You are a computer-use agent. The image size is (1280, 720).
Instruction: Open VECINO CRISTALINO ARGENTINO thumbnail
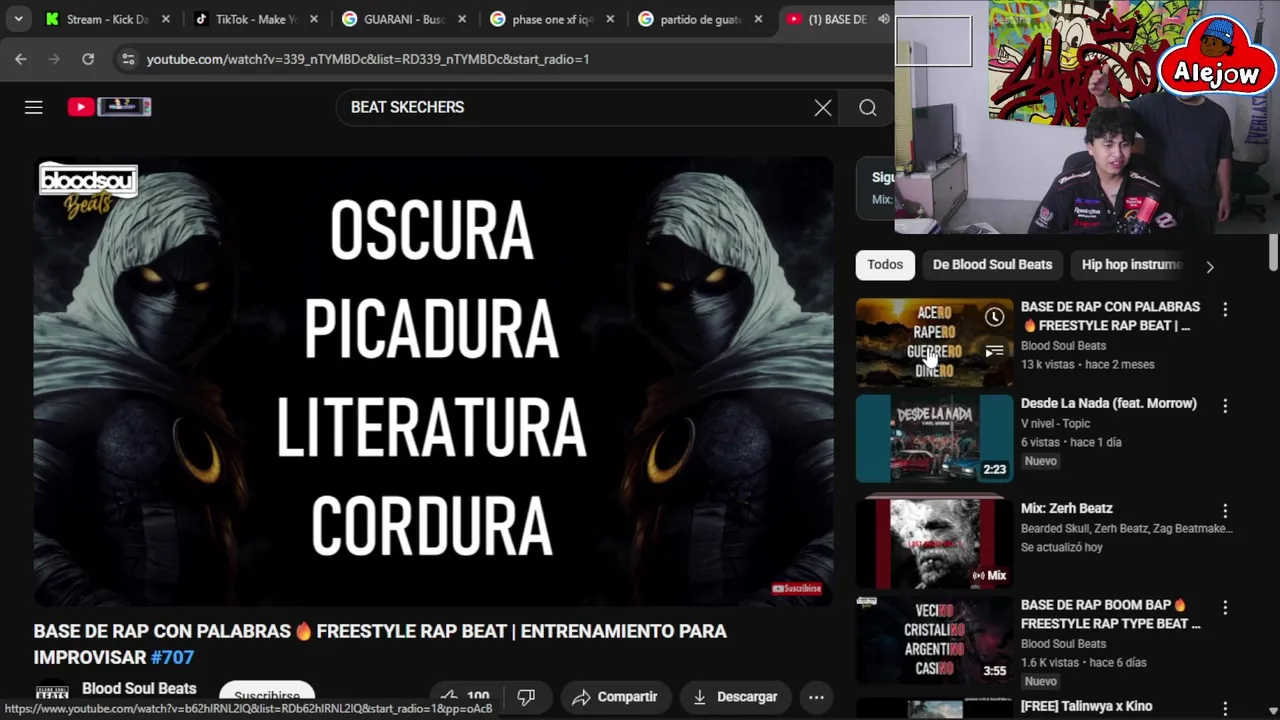(x=934, y=640)
